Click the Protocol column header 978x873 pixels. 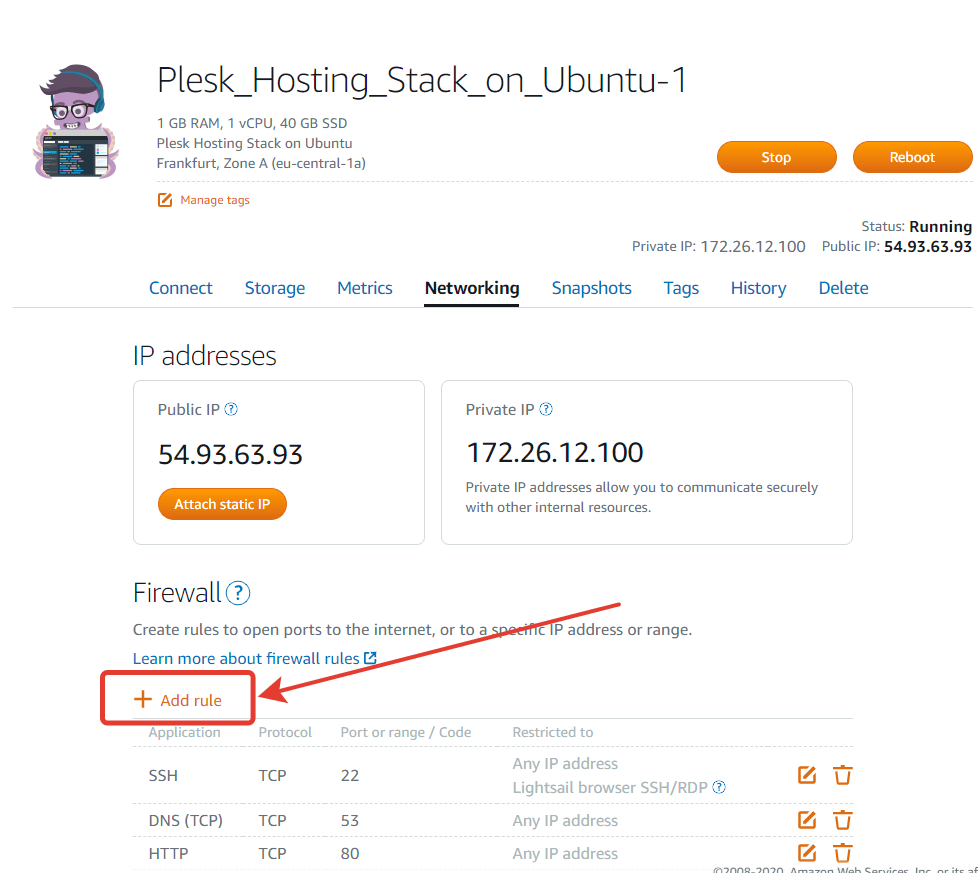(285, 732)
